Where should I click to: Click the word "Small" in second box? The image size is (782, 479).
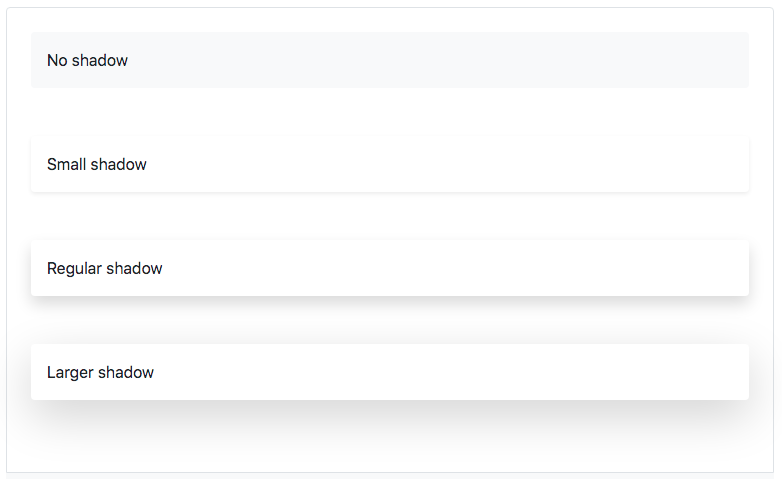tap(67, 164)
